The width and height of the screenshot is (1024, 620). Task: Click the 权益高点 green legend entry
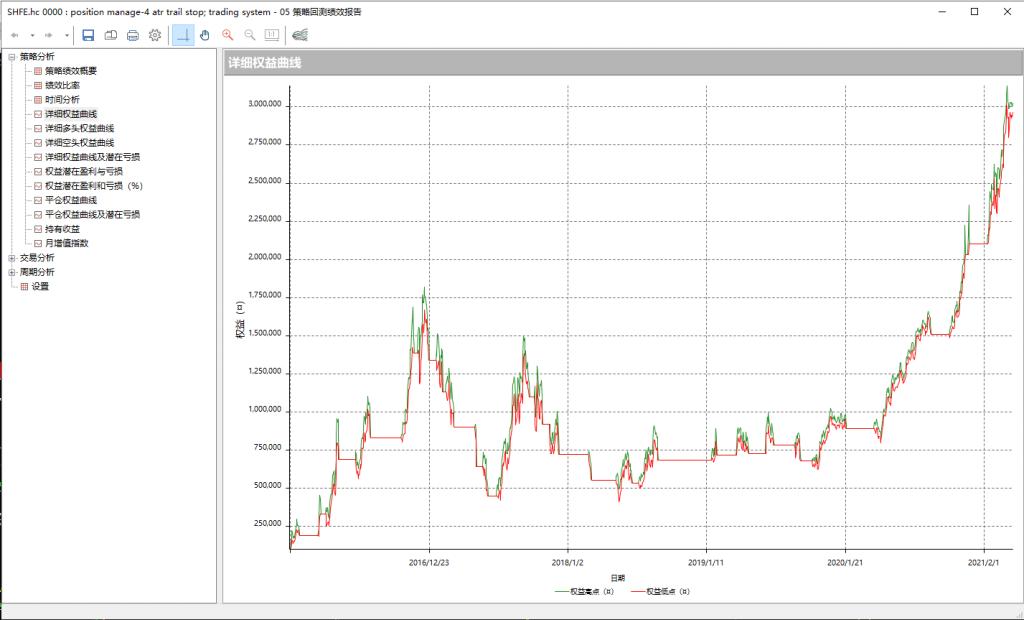584,592
